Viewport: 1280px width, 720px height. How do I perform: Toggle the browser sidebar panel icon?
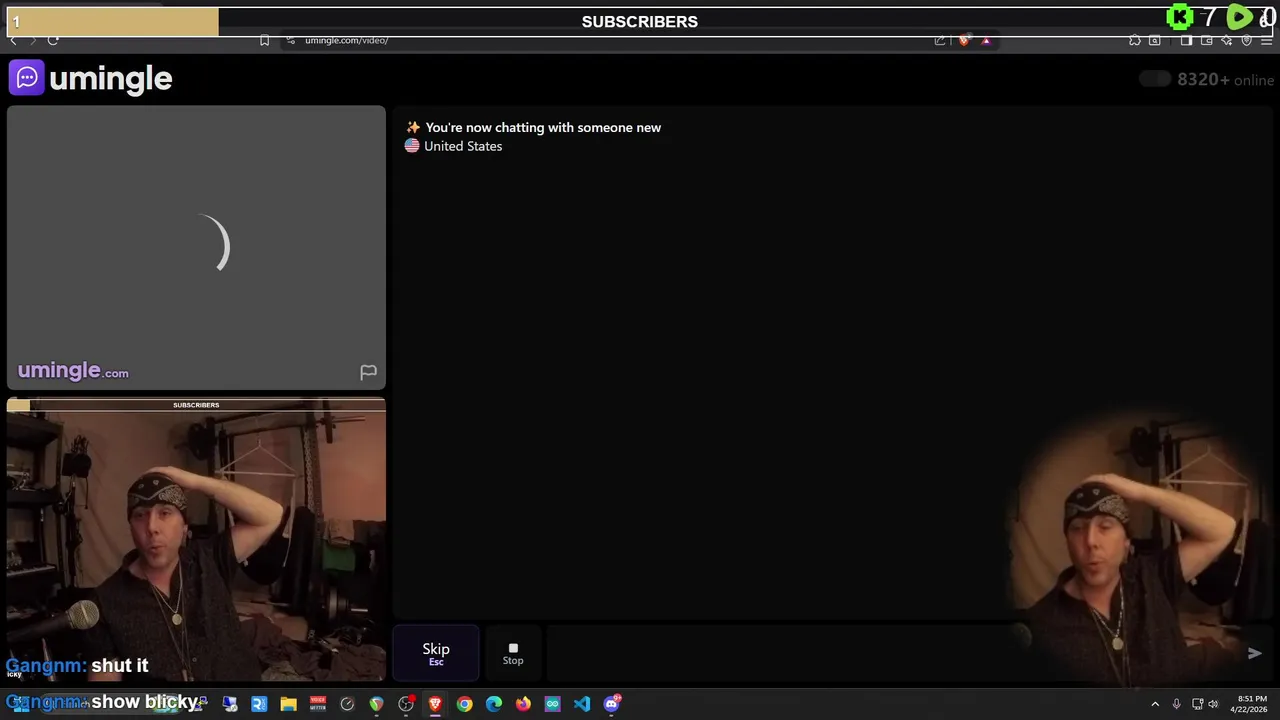(1186, 40)
